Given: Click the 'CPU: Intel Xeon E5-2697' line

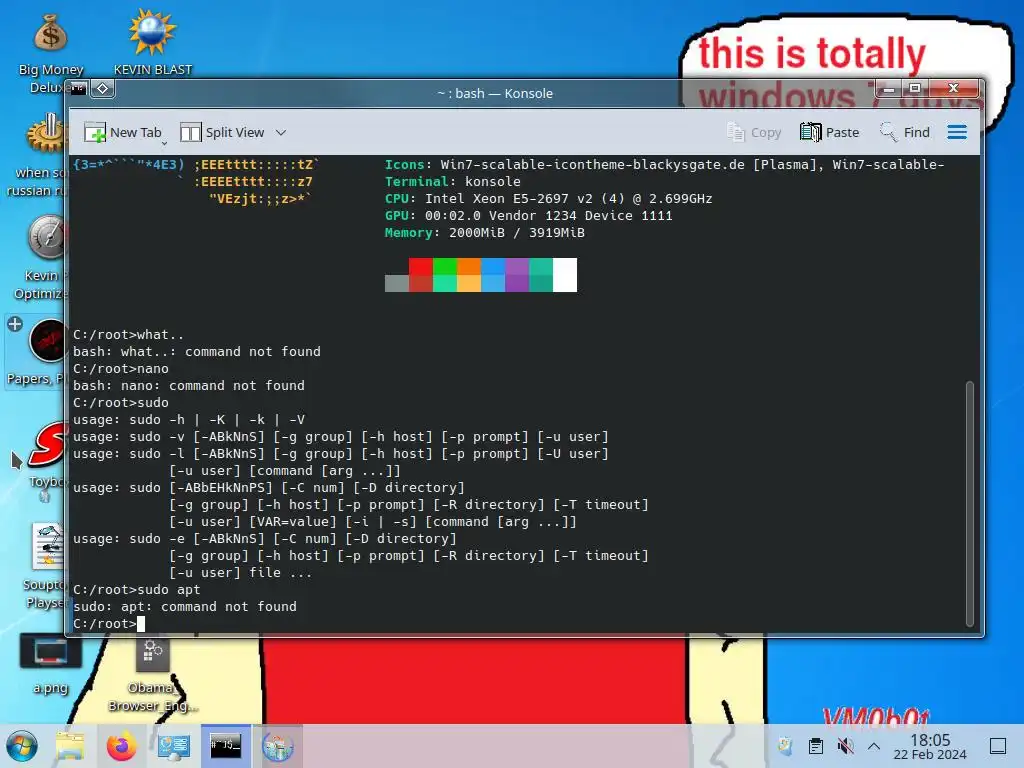Looking at the screenshot, I should [x=549, y=199].
